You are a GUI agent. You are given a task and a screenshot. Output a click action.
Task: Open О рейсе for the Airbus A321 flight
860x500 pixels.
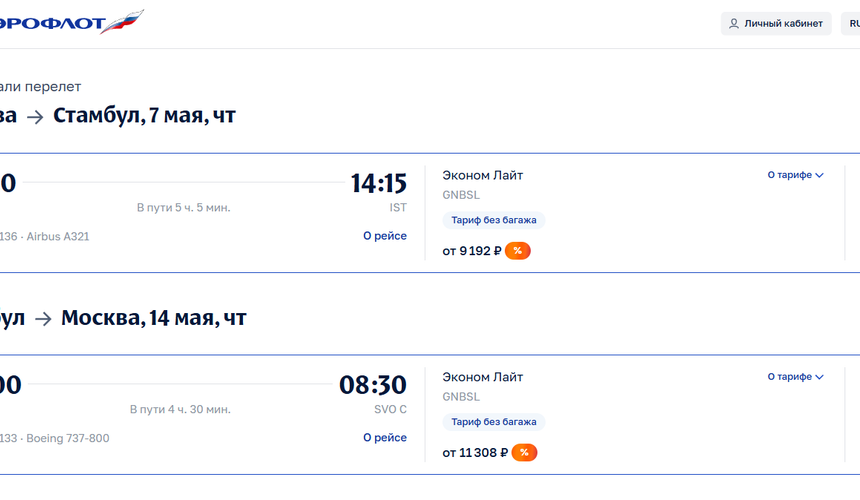[384, 236]
